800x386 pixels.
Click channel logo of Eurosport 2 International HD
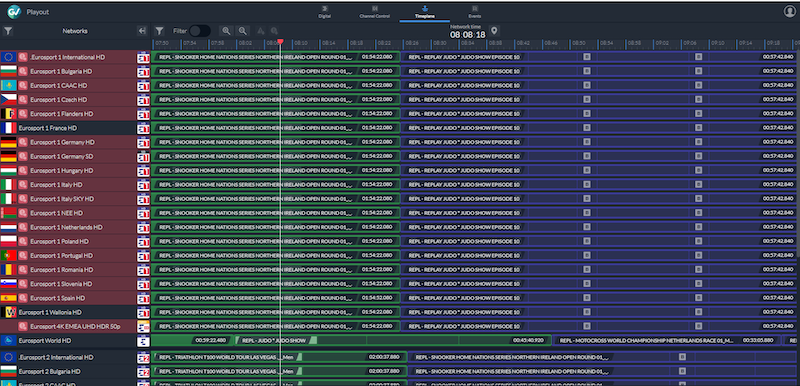point(143,357)
